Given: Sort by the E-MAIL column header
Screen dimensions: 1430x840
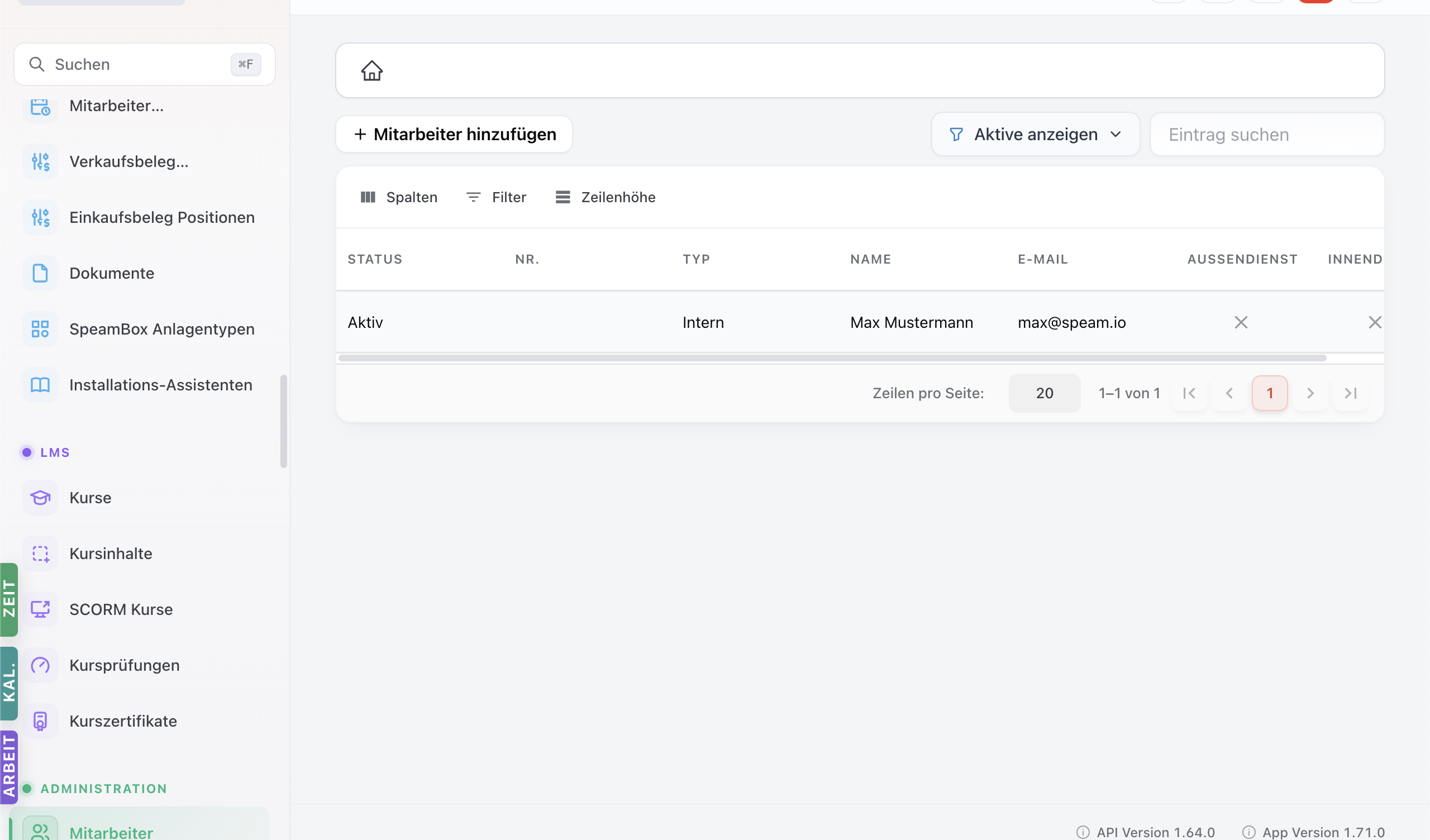Looking at the screenshot, I should coord(1042,259).
